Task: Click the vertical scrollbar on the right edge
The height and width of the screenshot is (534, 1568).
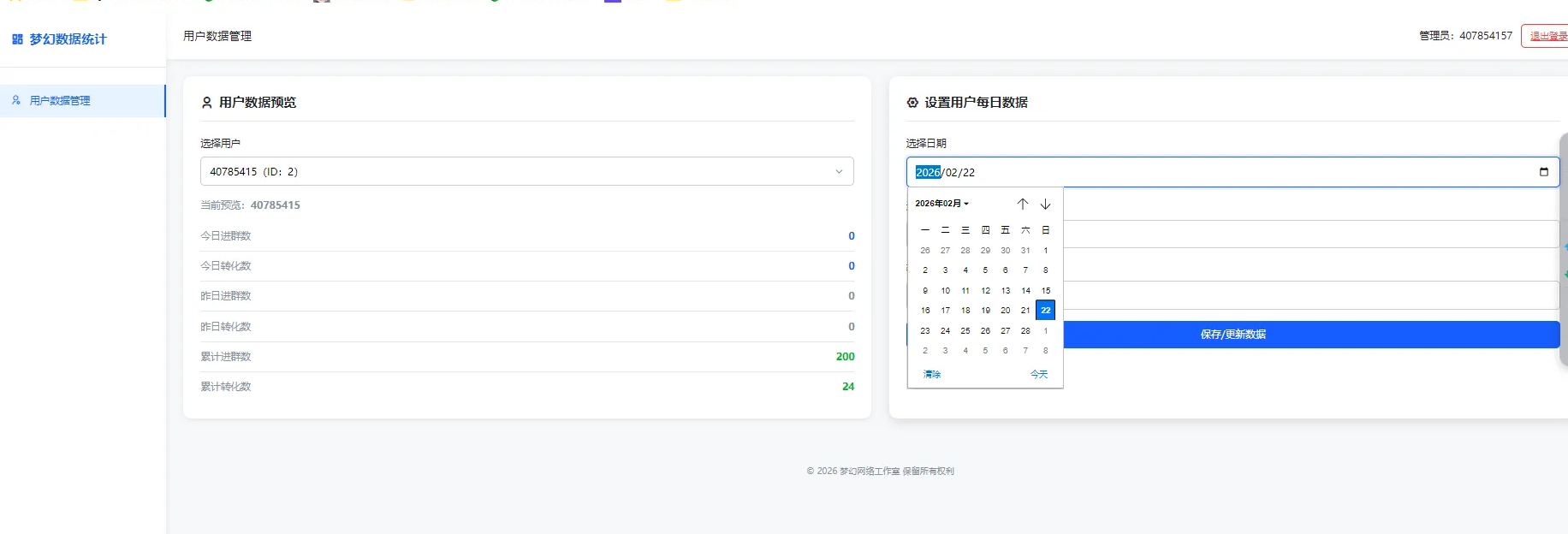Action: click(x=1563, y=248)
